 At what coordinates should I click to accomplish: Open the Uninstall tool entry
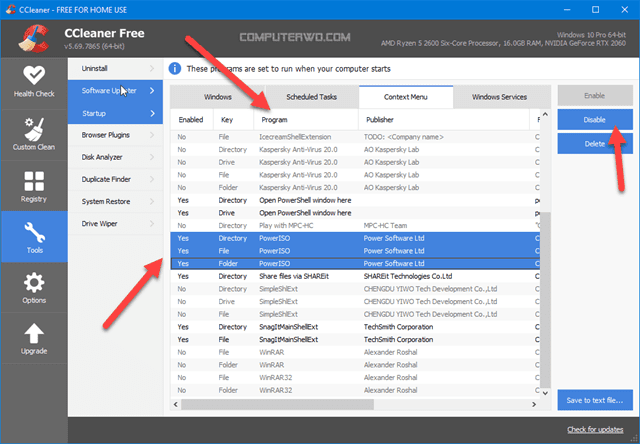point(115,69)
